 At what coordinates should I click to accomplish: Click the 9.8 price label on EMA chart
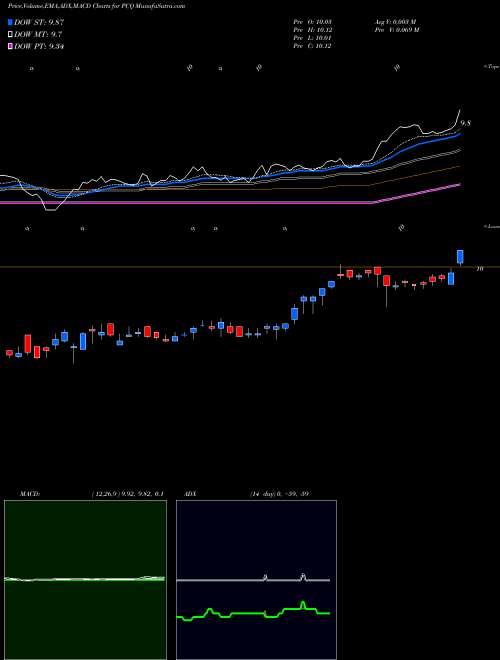coord(465,123)
